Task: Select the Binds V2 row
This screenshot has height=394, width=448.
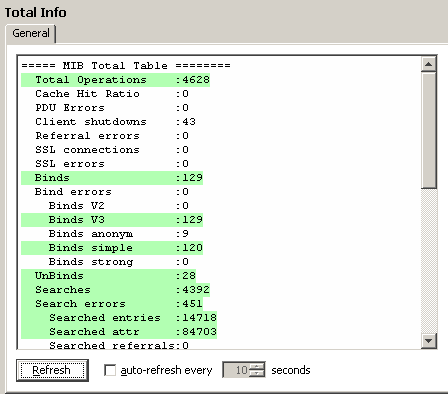Action: point(119,206)
